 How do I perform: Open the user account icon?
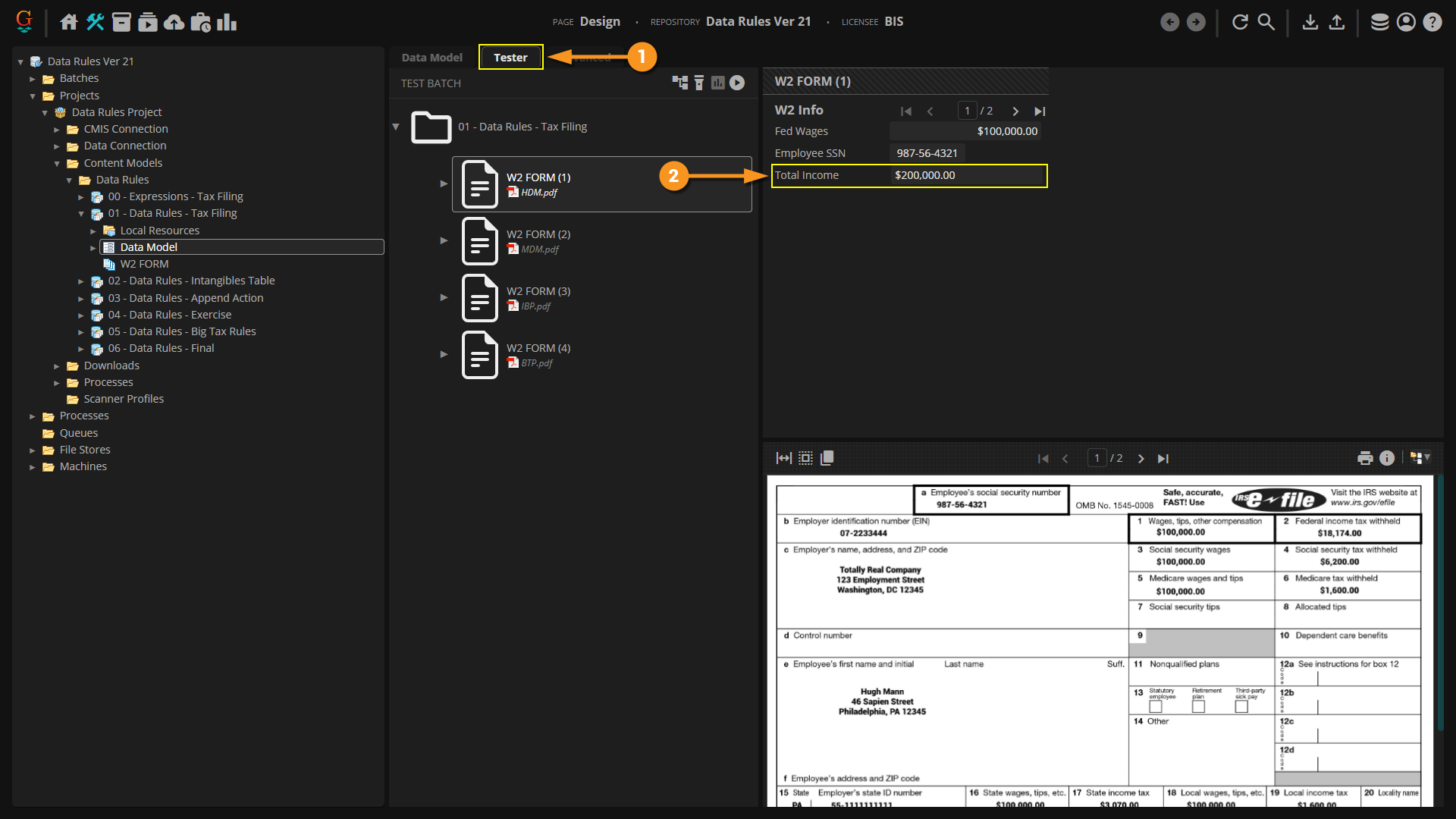click(x=1406, y=22)
